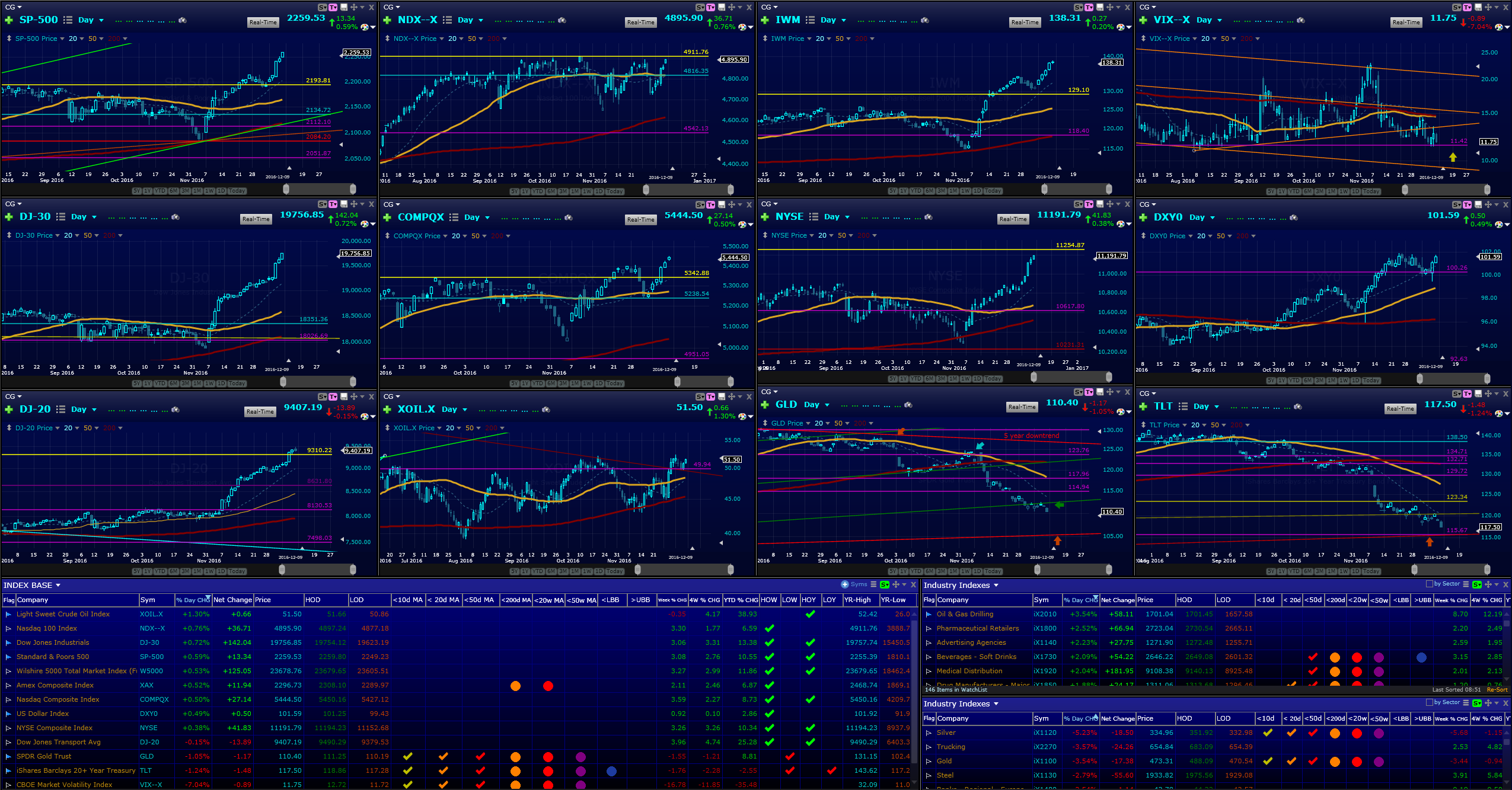Select the 6M range button on NDX--X chart

pyautogui.click(x=552, y=191)
